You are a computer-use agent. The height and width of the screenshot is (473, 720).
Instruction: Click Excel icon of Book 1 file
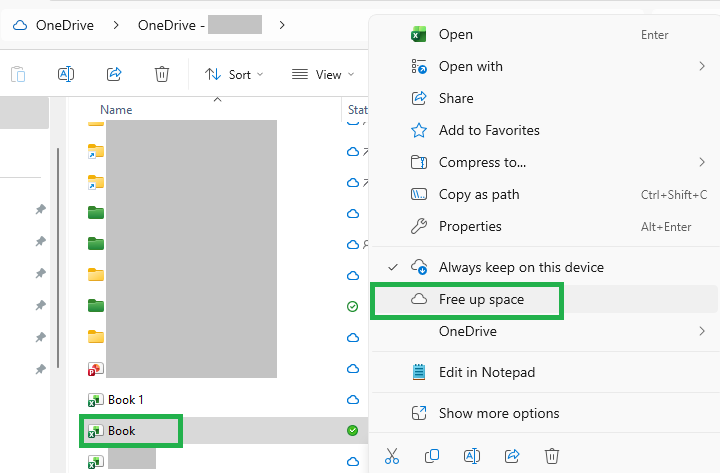point(96,400)
